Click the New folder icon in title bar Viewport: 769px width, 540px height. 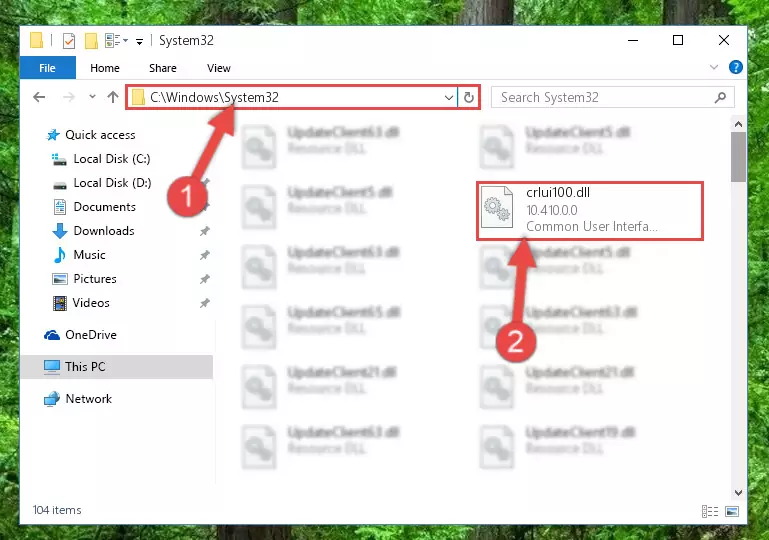coord(91,41)
